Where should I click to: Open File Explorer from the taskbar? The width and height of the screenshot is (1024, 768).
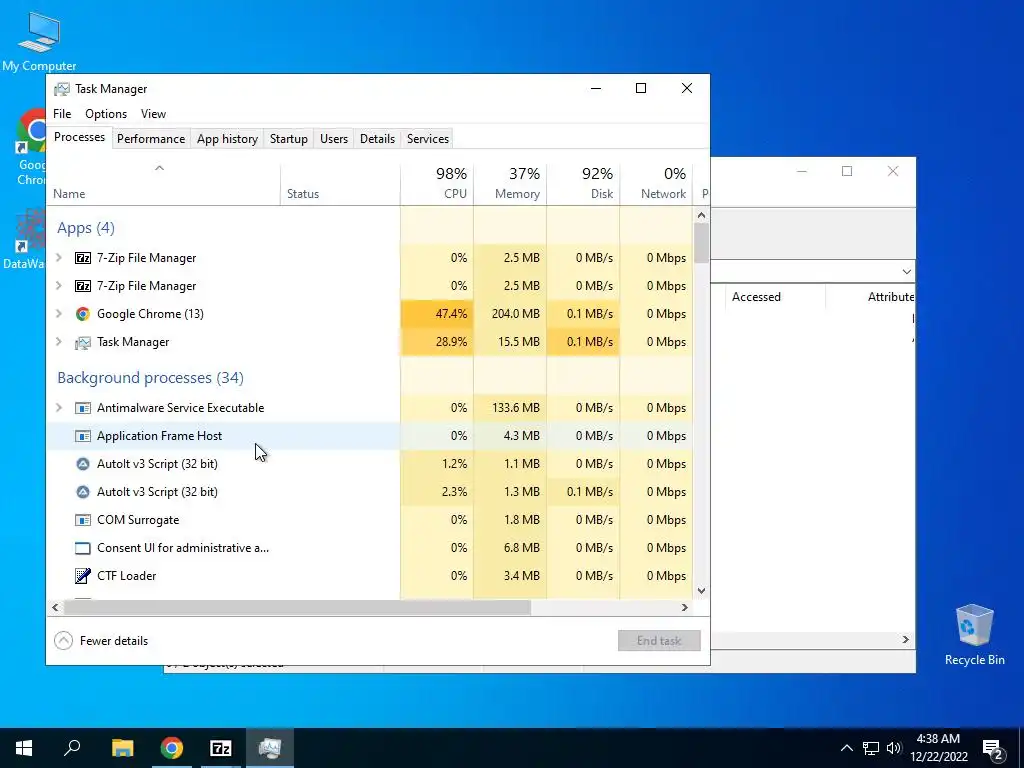[x=122, y=748]
